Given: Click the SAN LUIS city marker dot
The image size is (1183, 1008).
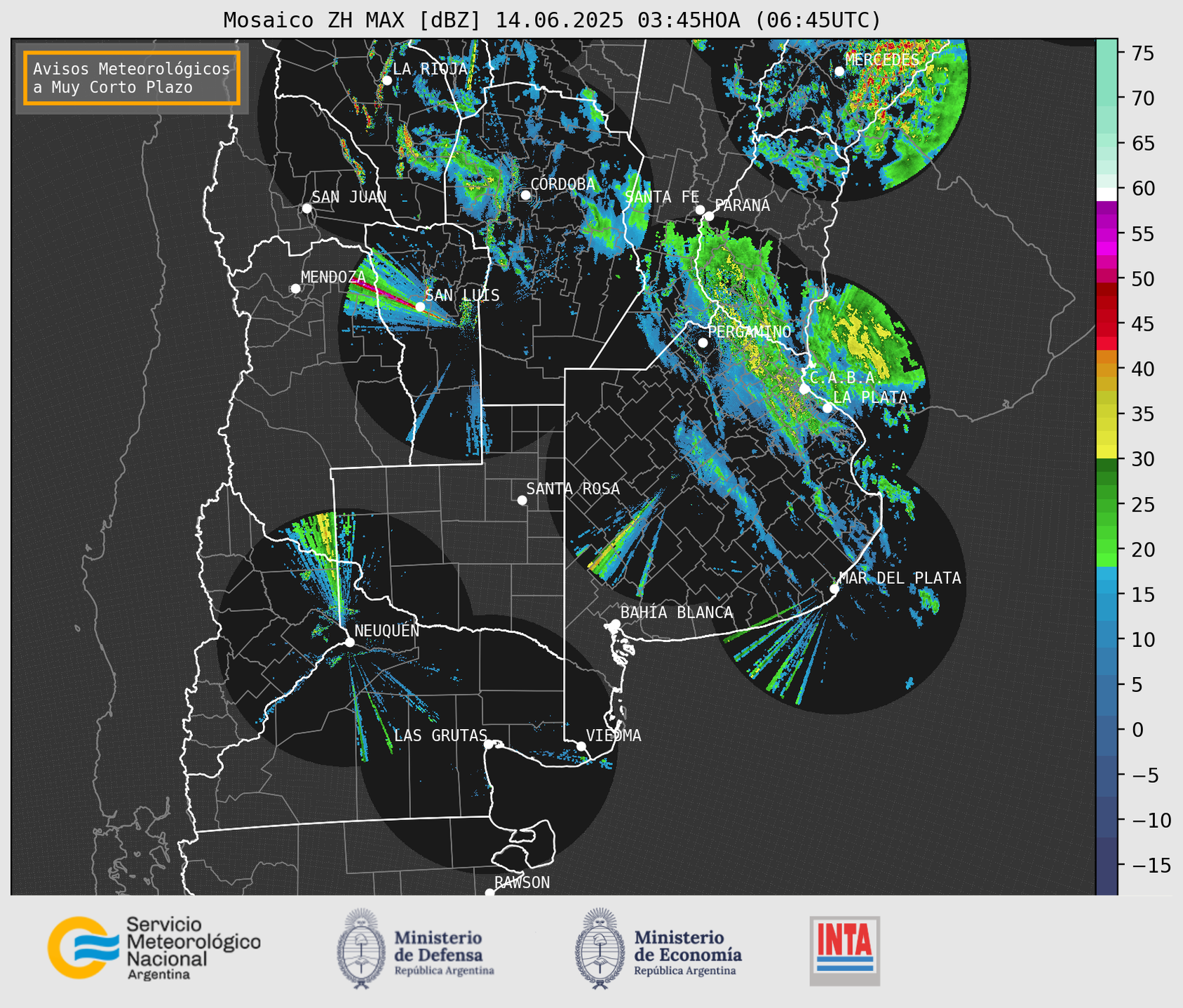Looking at the screenshot, I should pos(420,306).
